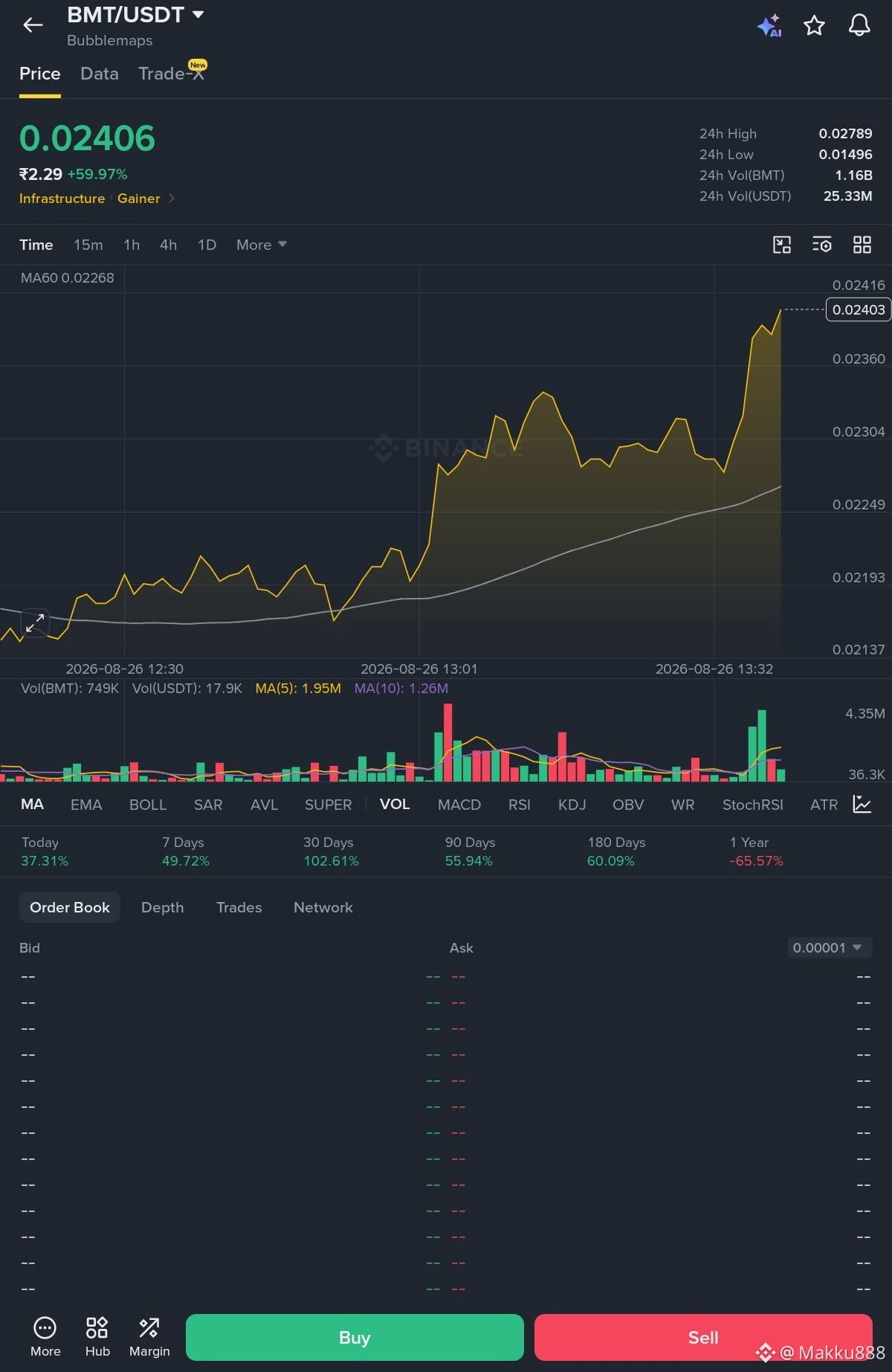Tap the 24h Vol(USDT) value 25.33M

click(847, 196)
